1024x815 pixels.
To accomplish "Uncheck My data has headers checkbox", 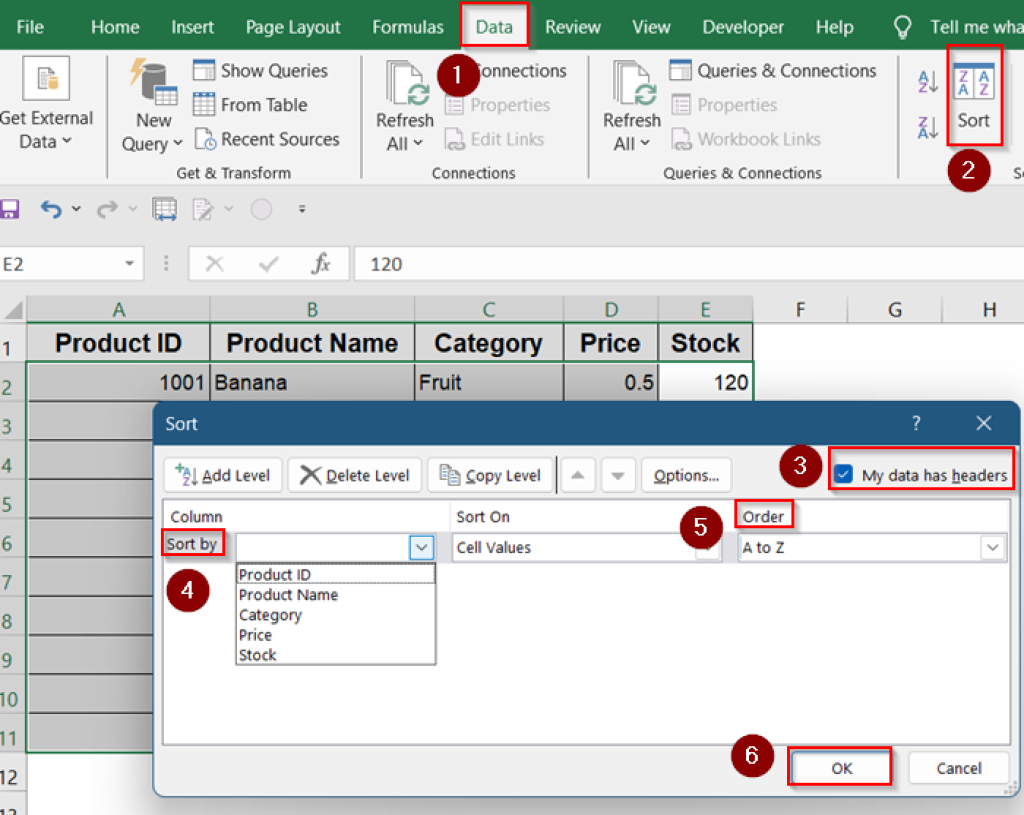I will [x=844, y=475].
